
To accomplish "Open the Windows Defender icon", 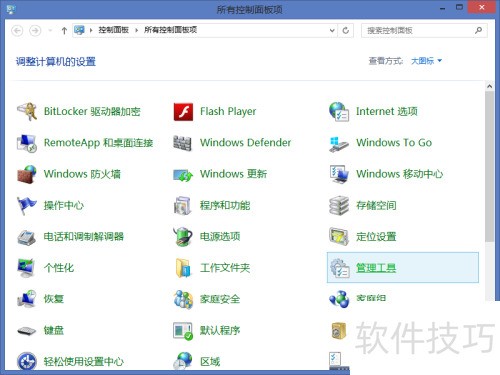I will click(x=183, y=143).
